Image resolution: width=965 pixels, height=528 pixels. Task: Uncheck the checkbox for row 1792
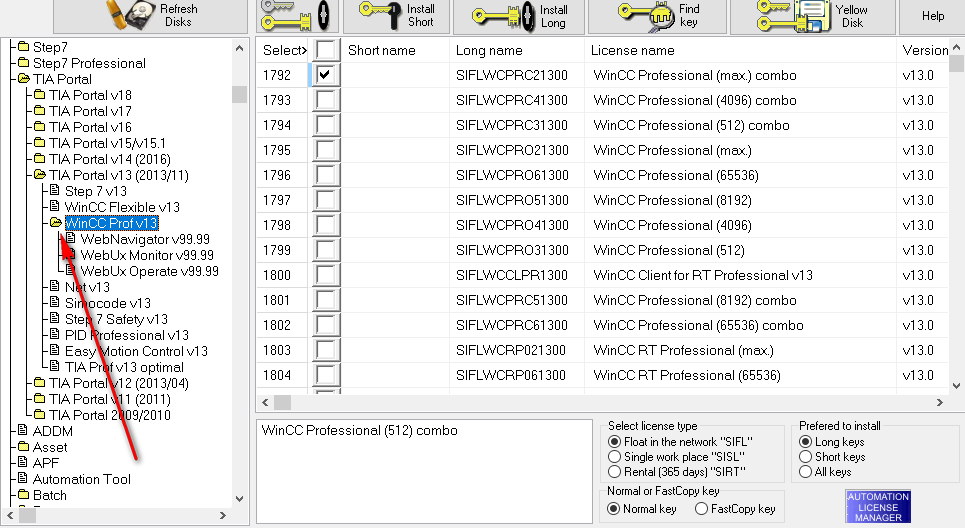tap(326, 75)
